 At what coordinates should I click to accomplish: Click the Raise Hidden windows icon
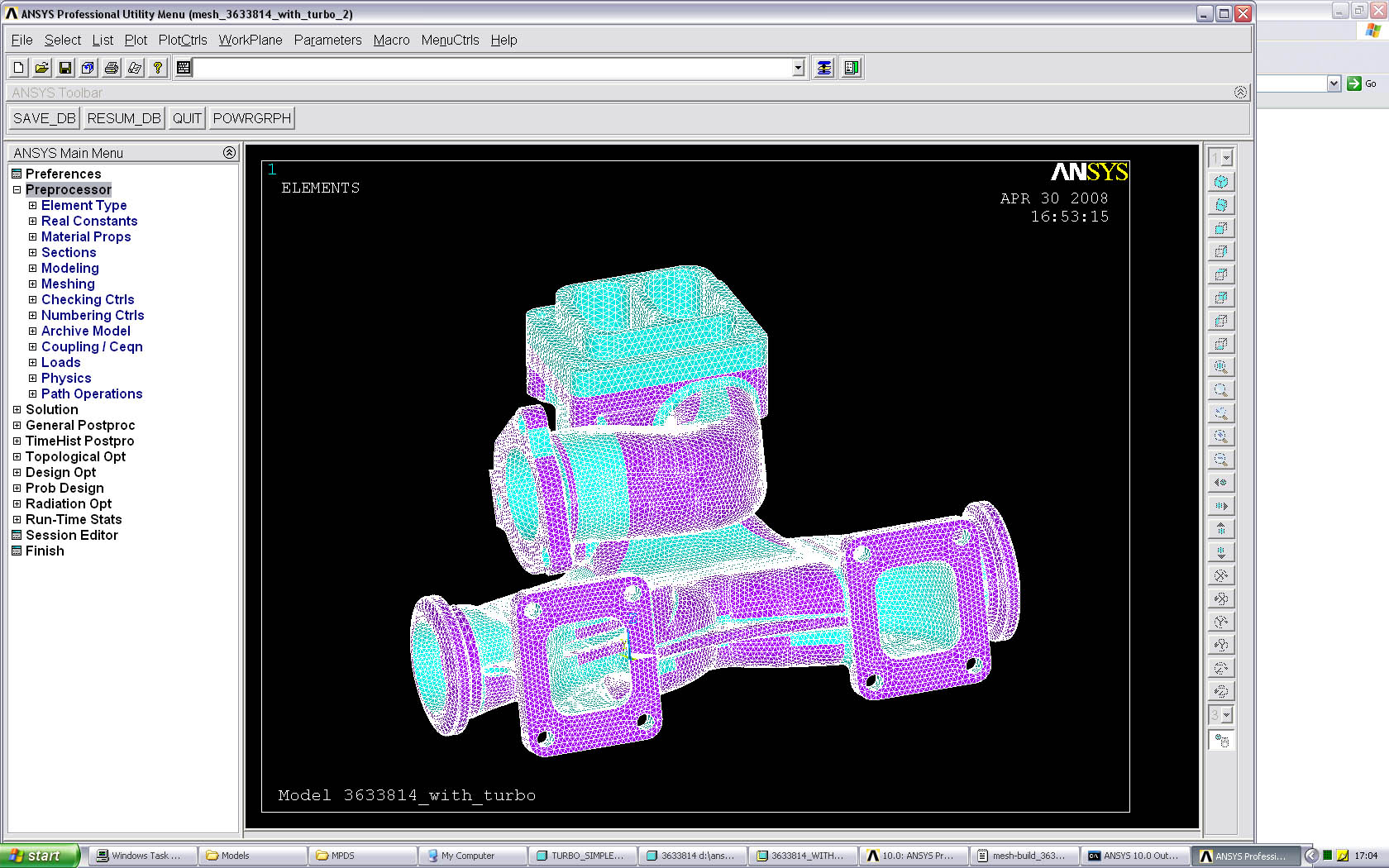click(x=824, y=68)
